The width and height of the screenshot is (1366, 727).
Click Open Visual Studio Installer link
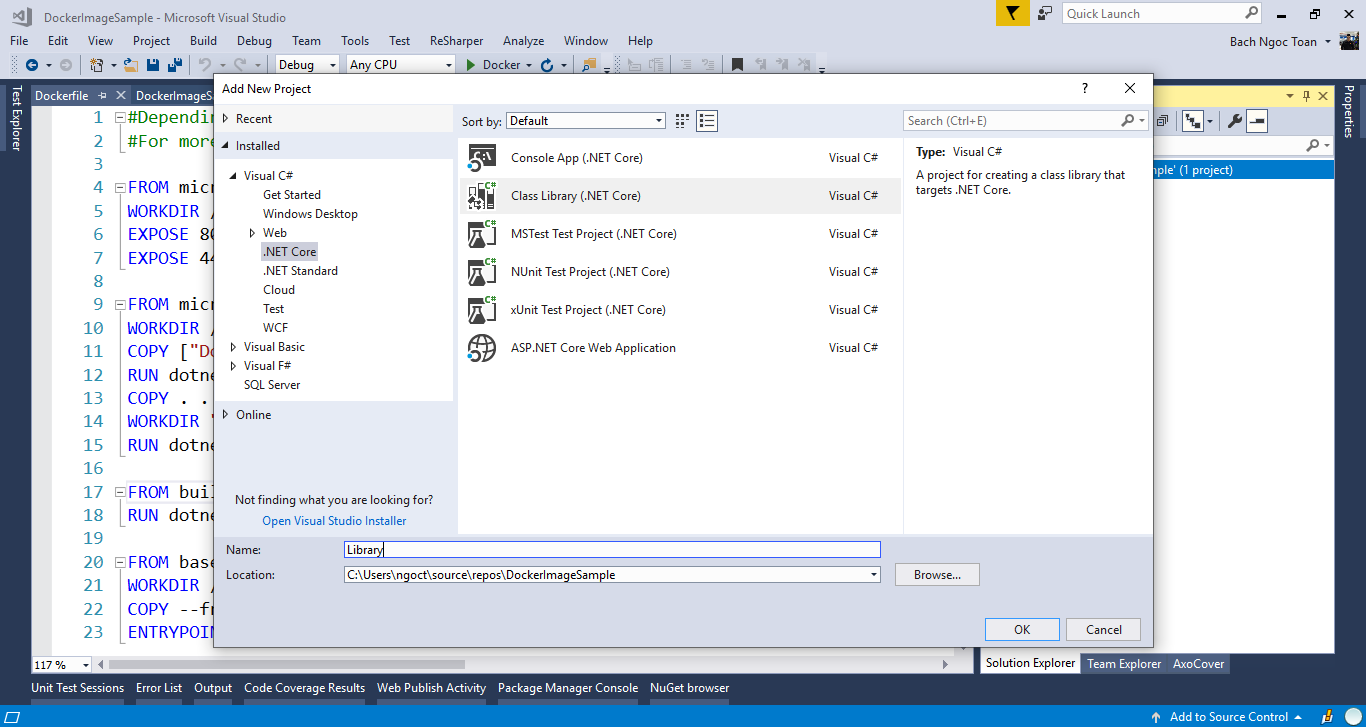point(334,521)
